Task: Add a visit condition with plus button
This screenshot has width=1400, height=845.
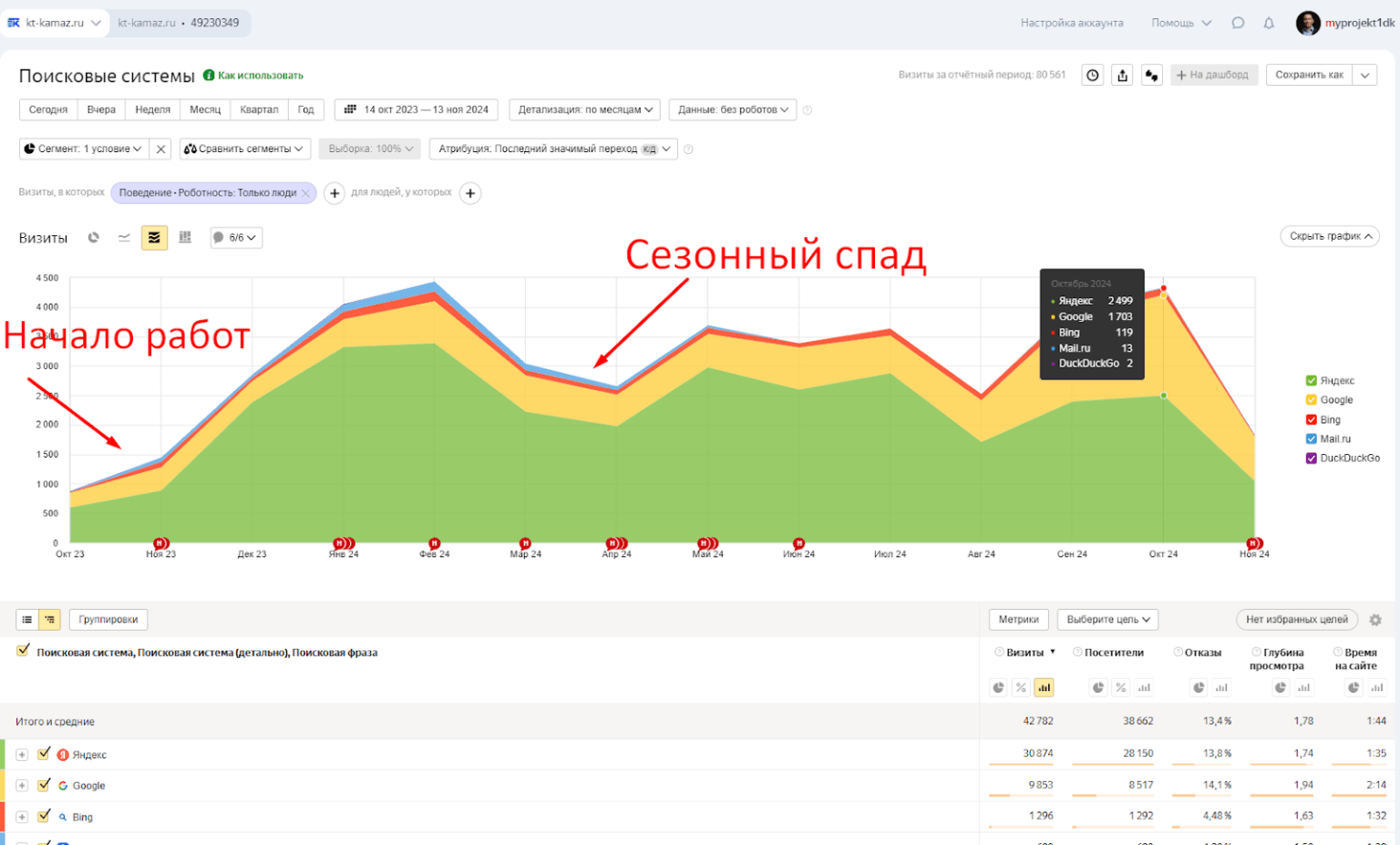Action: (335, 193)
